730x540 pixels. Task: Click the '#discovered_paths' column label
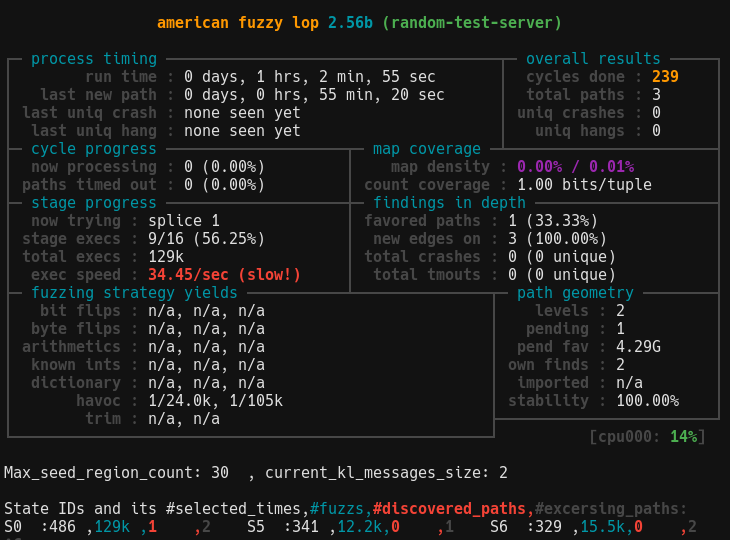pos(449,508)
